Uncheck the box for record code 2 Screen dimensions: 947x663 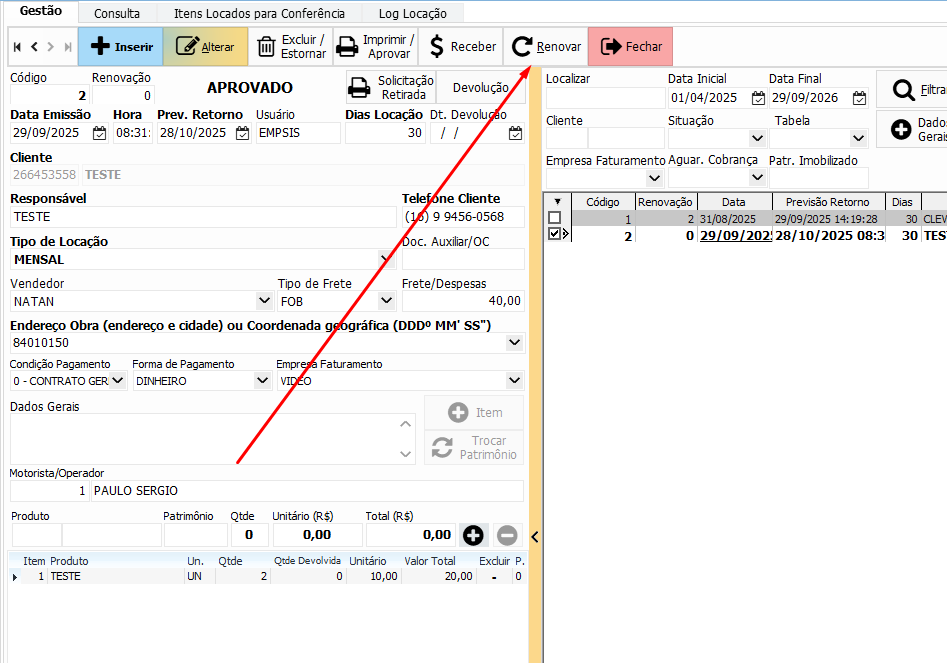click(x=554, y=235)
